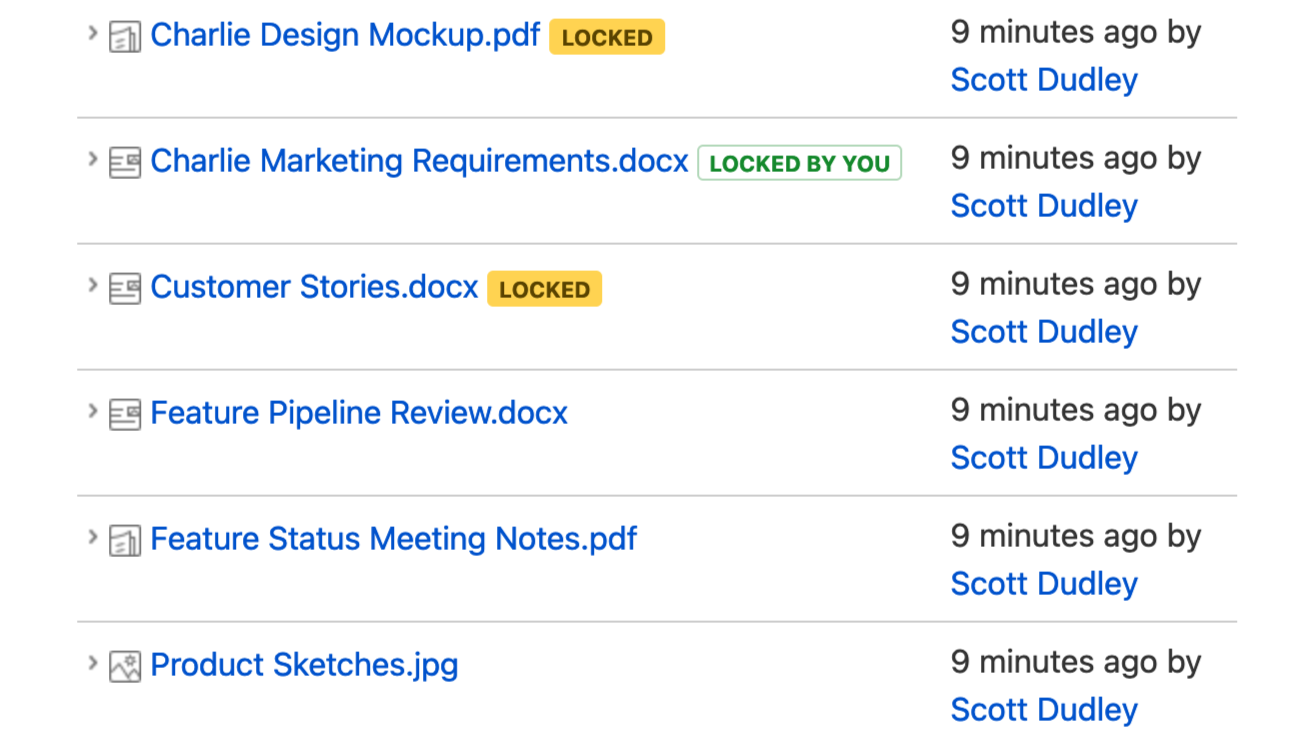Expand the Charlie Design Mockup.pdf row
Screen dimensions: 1293x735
click(x=92, y=33)
